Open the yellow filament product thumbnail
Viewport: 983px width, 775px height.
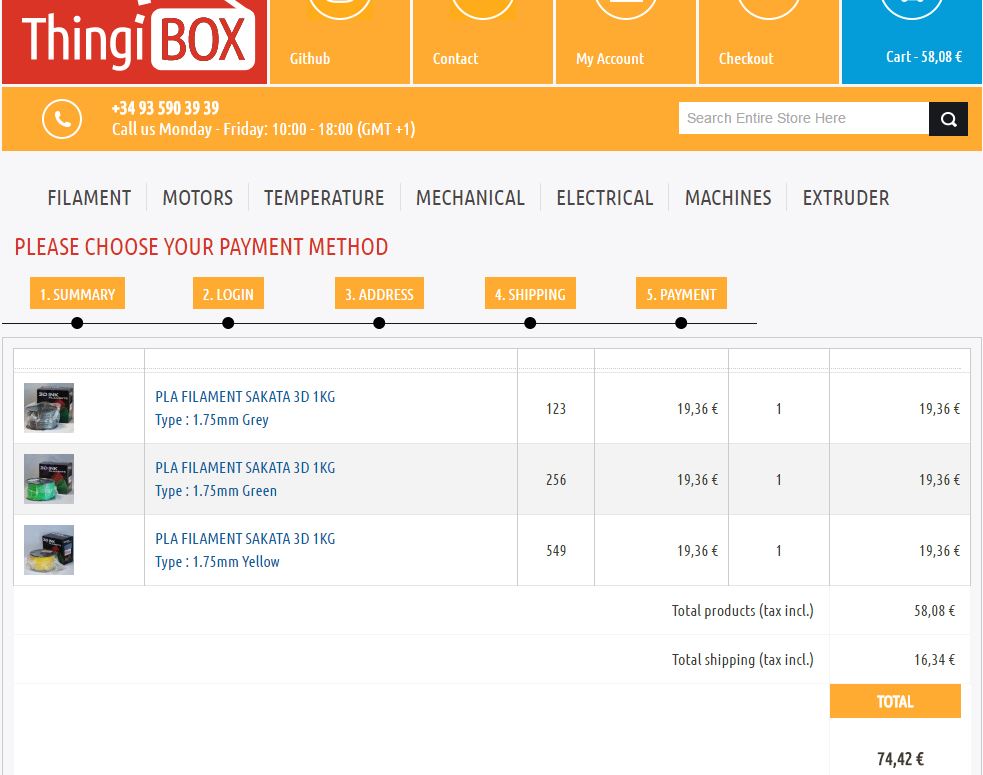coord(49,550)
